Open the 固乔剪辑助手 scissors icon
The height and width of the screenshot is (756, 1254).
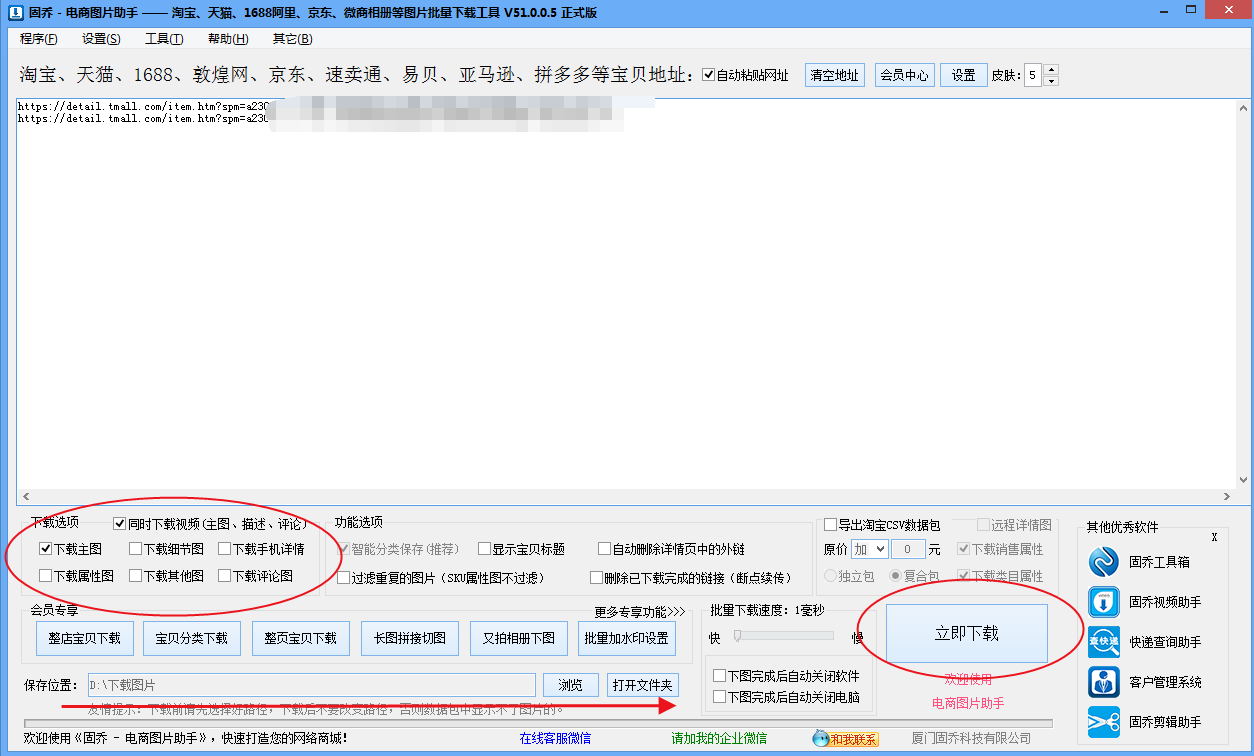1104,722
